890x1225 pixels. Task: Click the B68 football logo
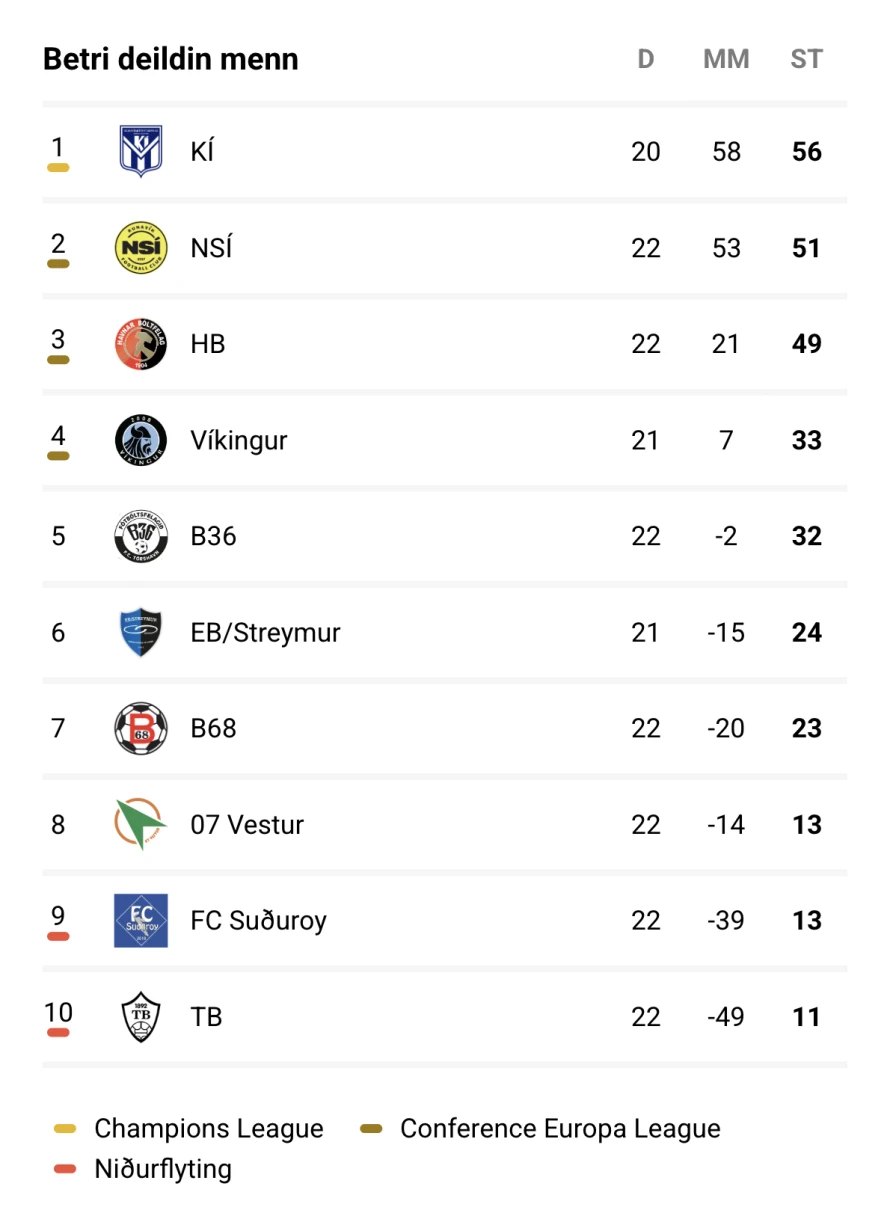click(x=141, y=728)
